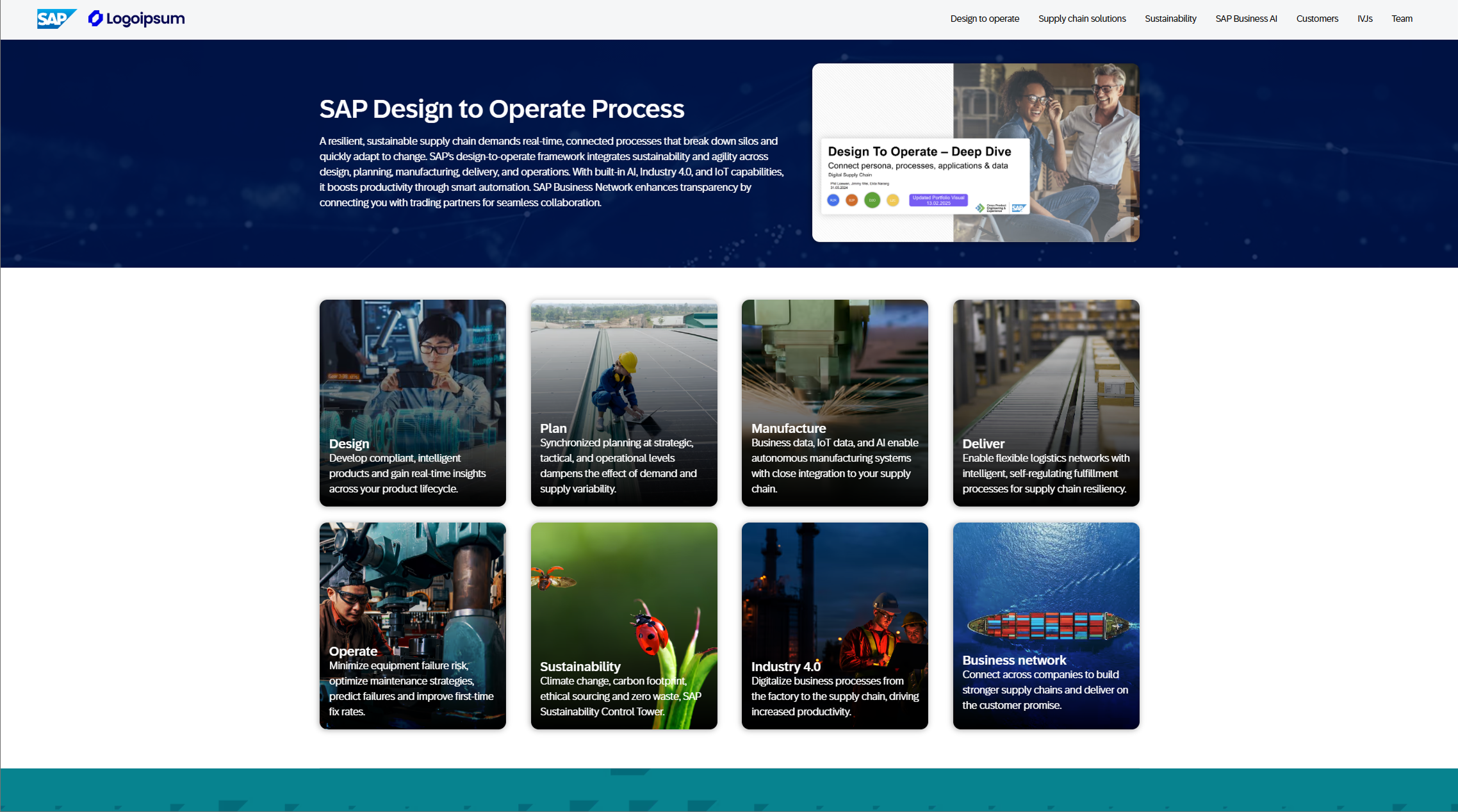Image resolution: width=1458 pixels, height=812 pixels.
Task: Click the SAP Design to Operate Process heading
Action: (x=501, y=109)
